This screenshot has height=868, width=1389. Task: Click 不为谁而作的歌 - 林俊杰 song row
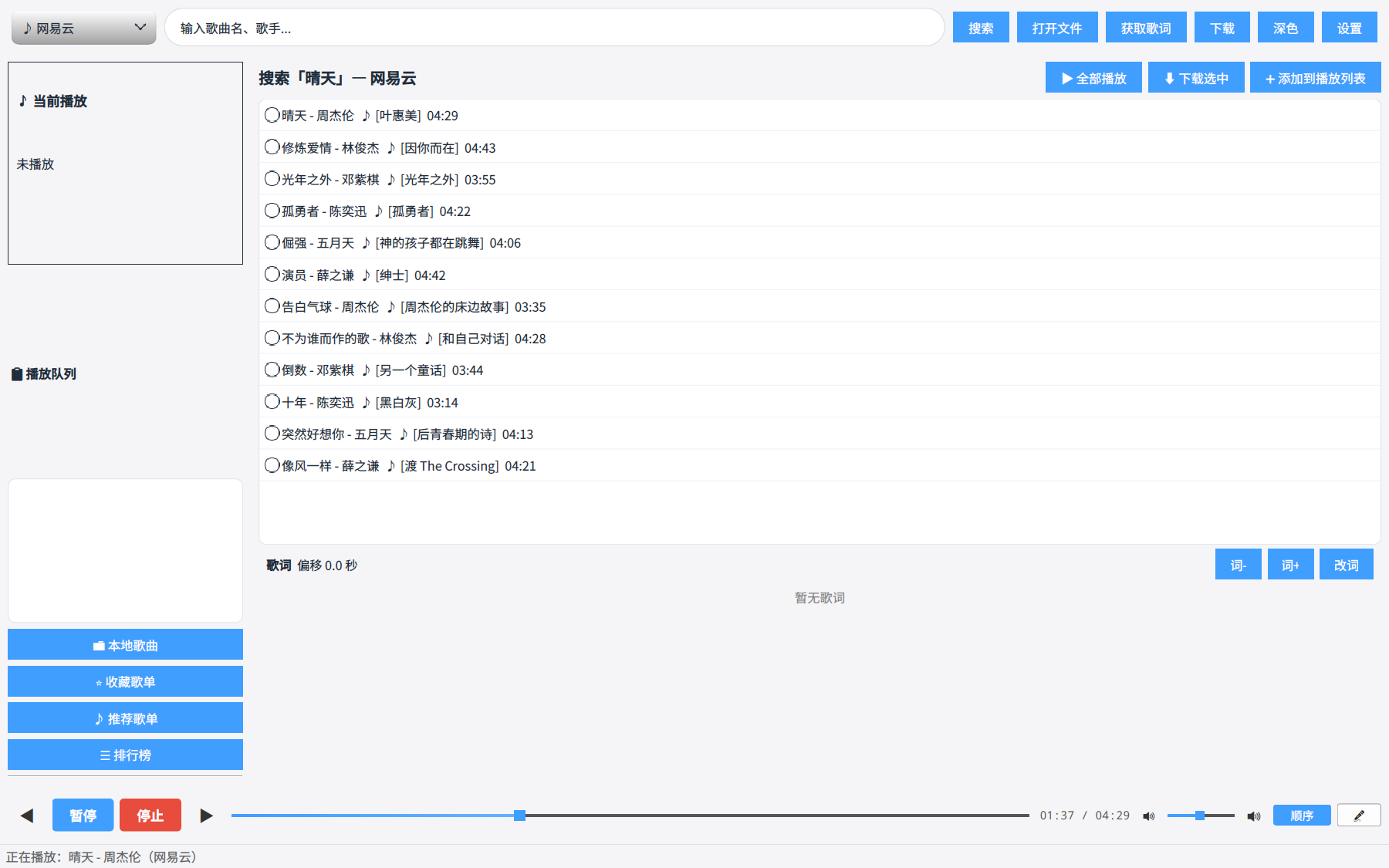[820, 338]
